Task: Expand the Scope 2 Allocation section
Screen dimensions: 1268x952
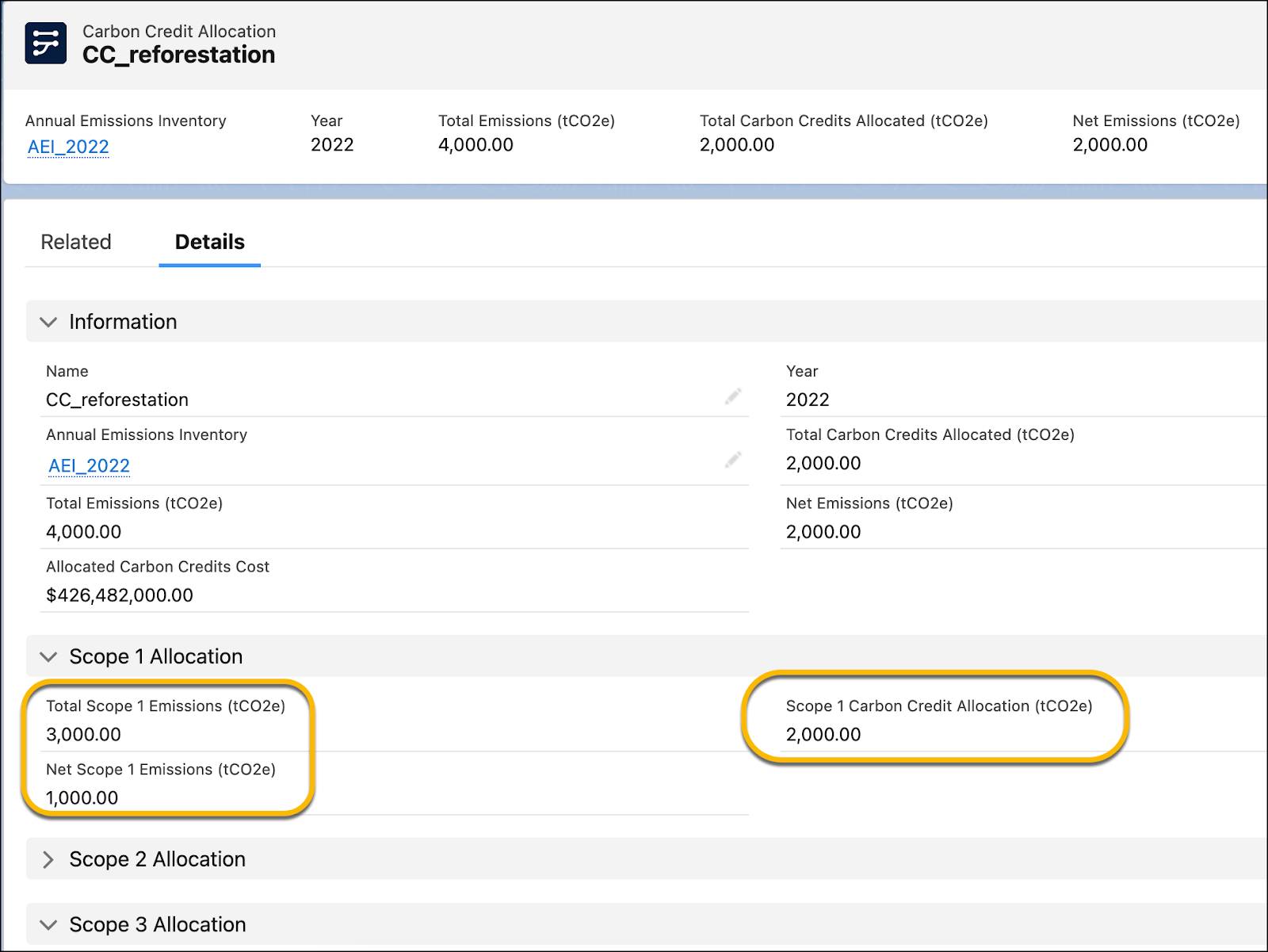Action: pos(49,858)
